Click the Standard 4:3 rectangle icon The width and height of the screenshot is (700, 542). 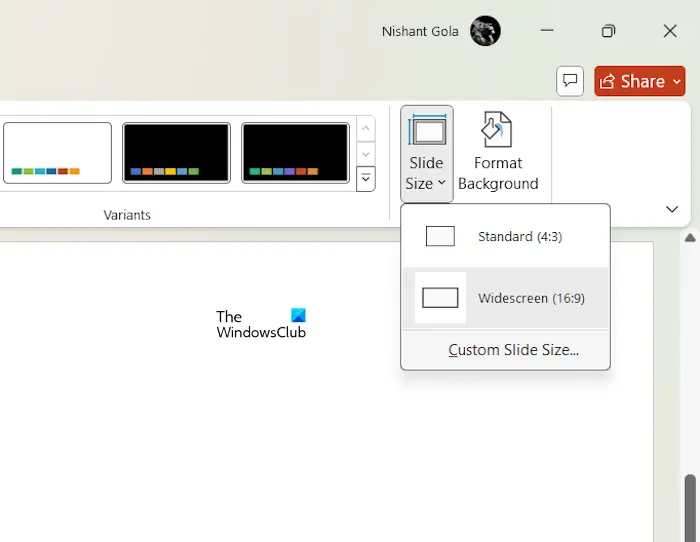click(440, 236)
